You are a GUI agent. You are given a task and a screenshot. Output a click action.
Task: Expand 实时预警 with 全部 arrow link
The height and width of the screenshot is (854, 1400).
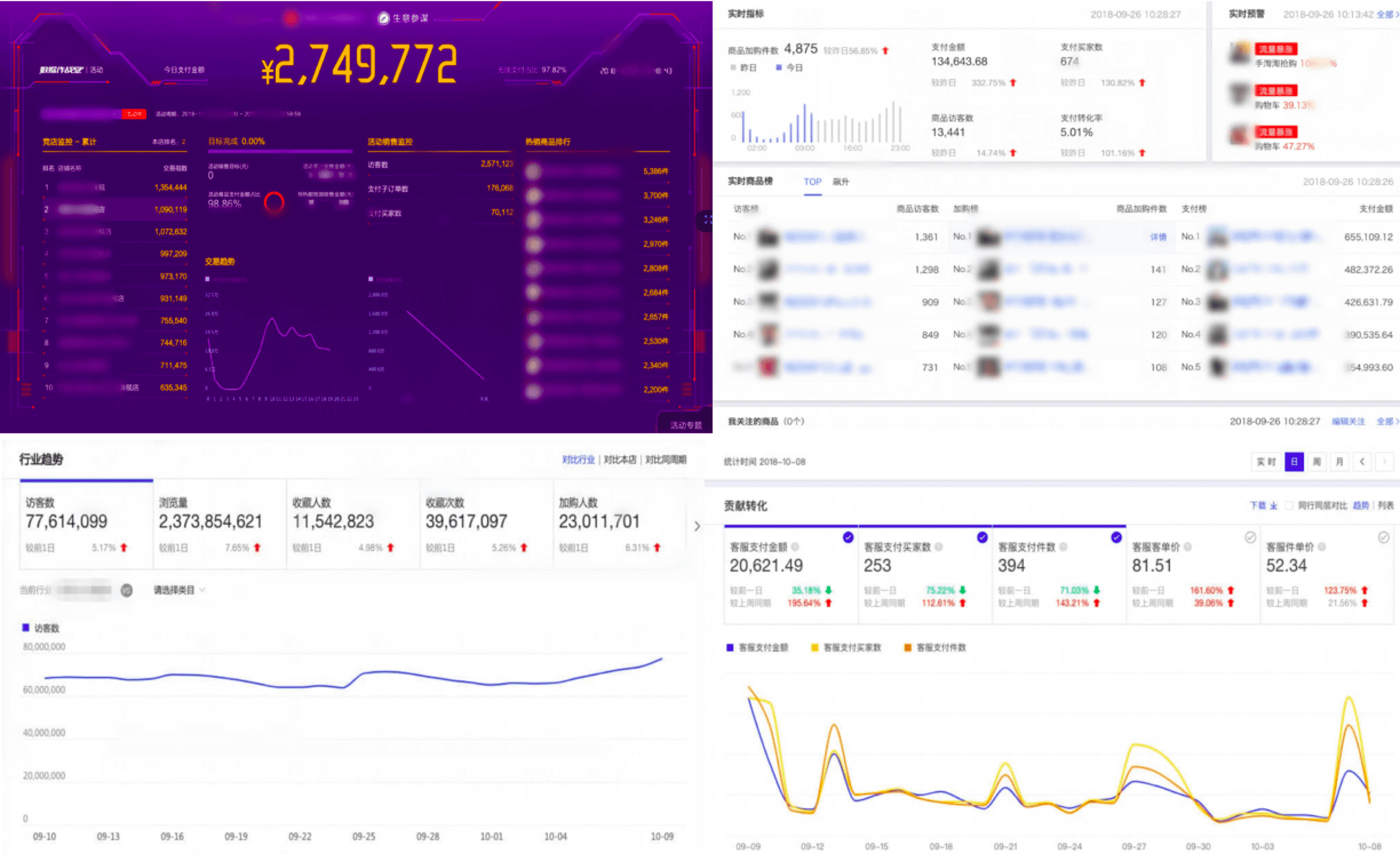point(1387,14)
